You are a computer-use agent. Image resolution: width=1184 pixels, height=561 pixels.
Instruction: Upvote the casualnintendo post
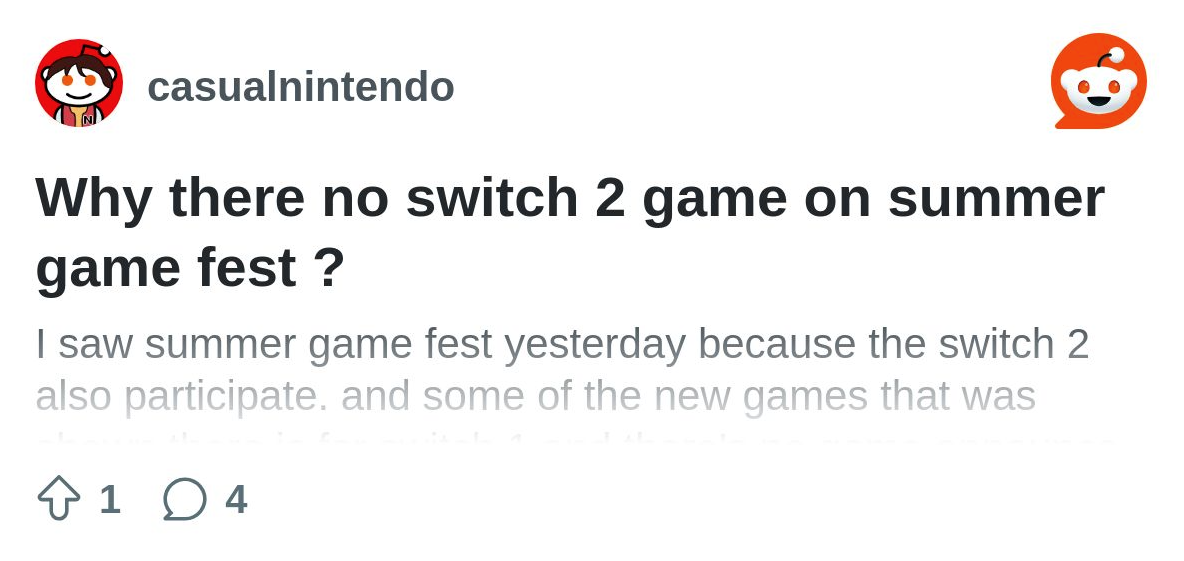(58, 498)
